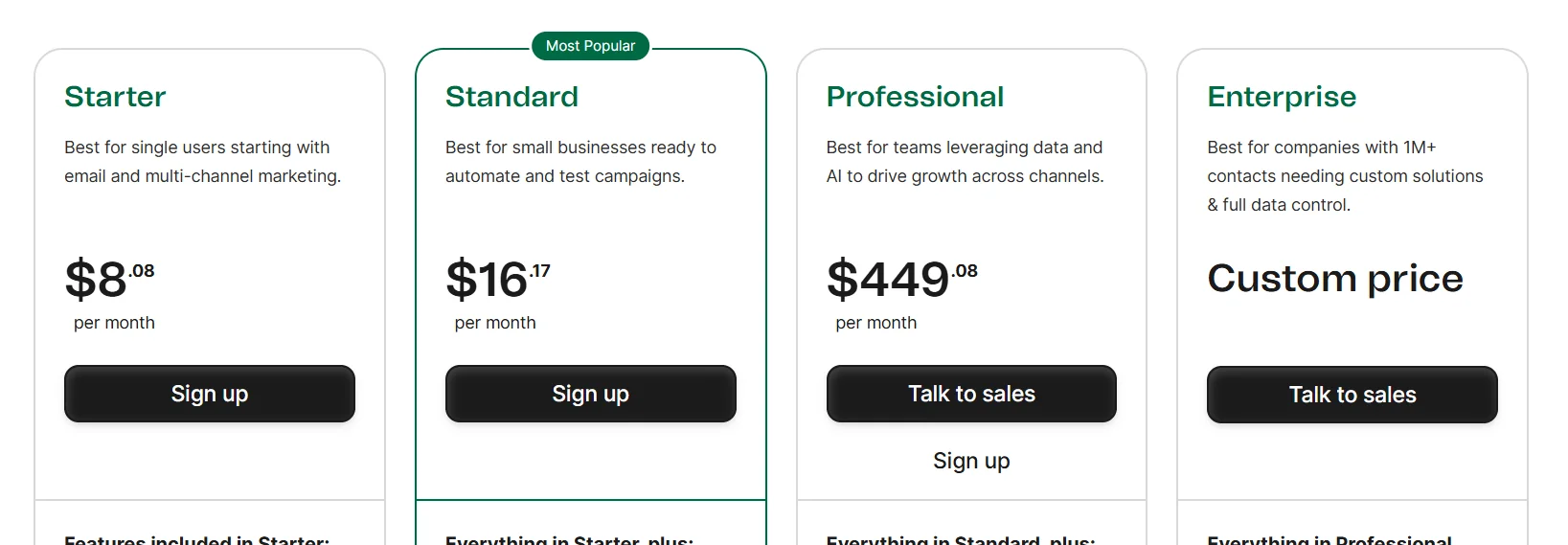The width and height of the screenshot is (1568, 545).
Task: Open the Sign up link below Professional's button
Action: (x=971, y=461)
